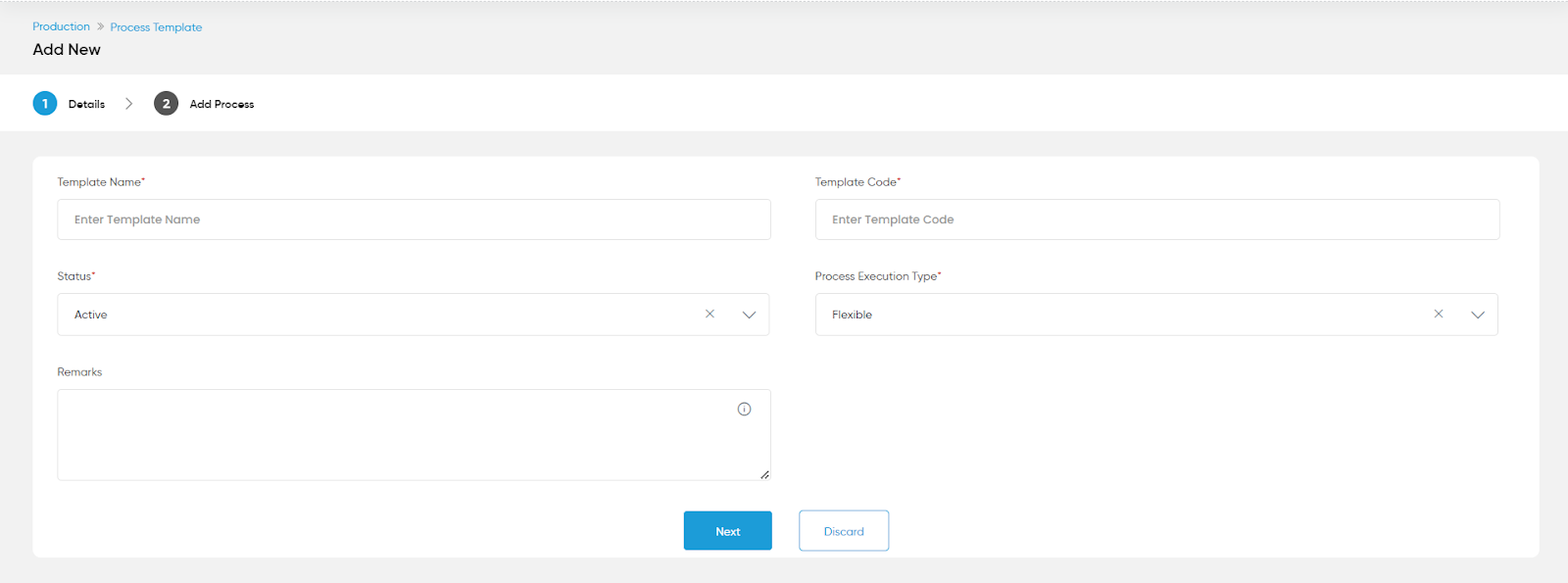The width and height of the screenshot is (1568, 583).
Task: Click the chevron between wizard steps
Action: tap(128, 103)
